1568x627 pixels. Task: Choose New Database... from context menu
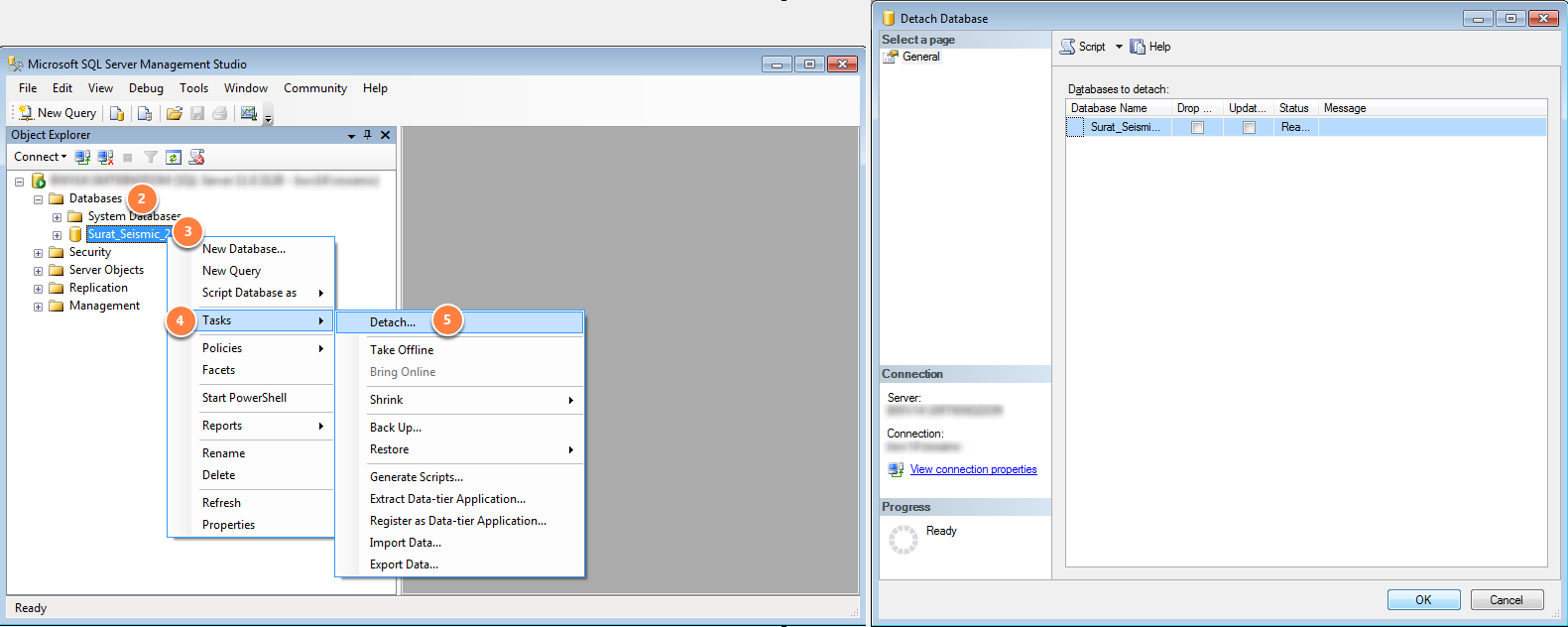252,249
